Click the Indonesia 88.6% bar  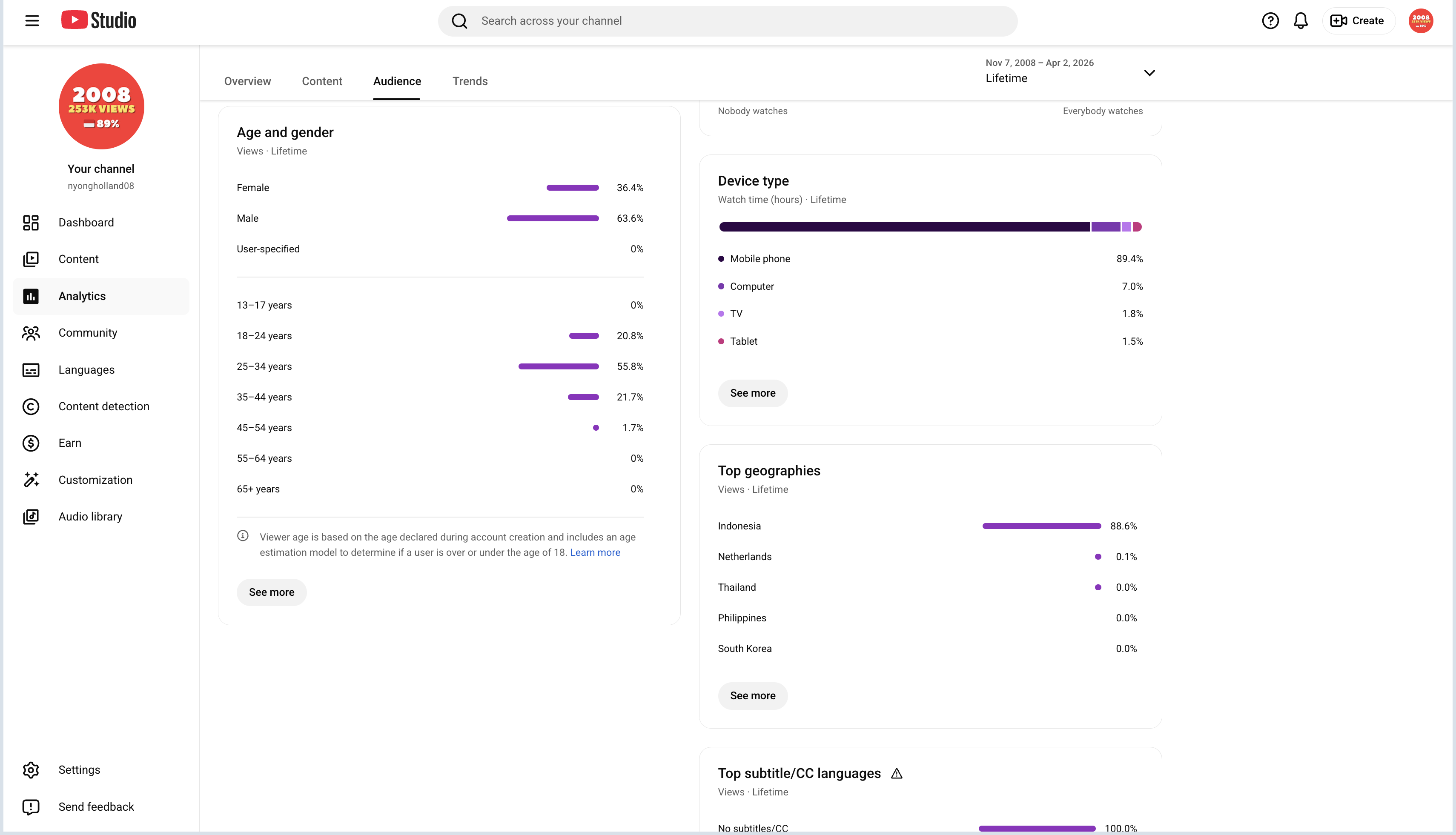pyautogui.click(x=1041, y=526)
